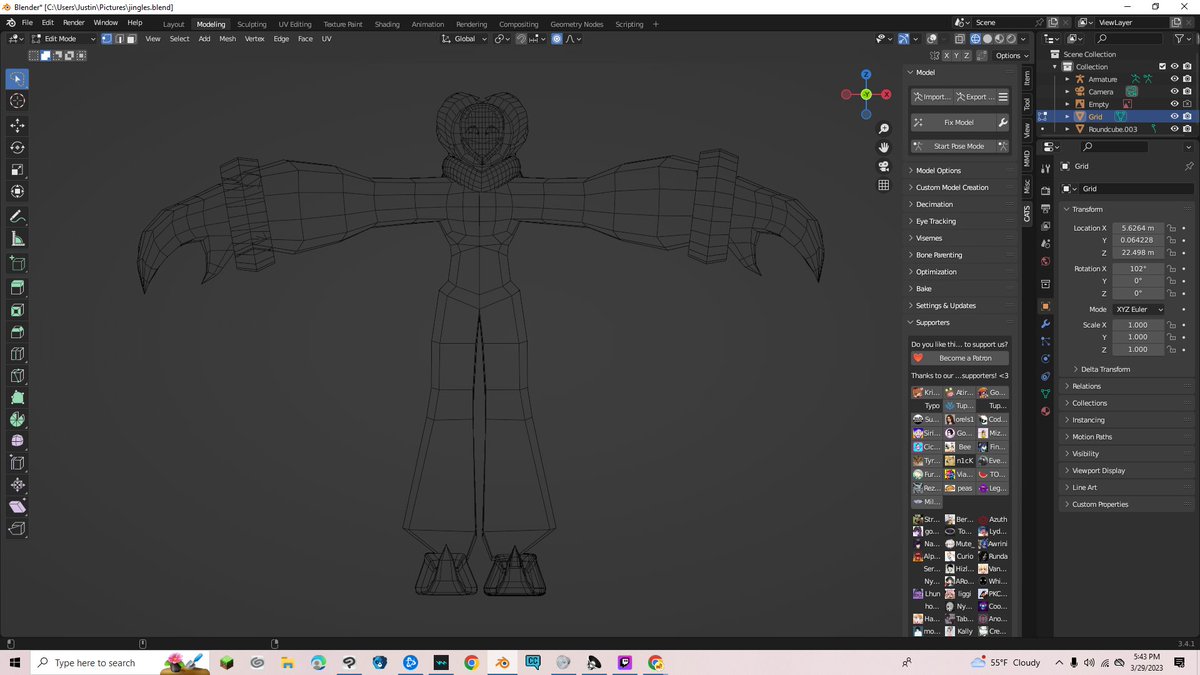This screenshot has height=675, width=1200.
Task: Hide Roundcube.003 with eye icon
Action: coord(1174,129)
